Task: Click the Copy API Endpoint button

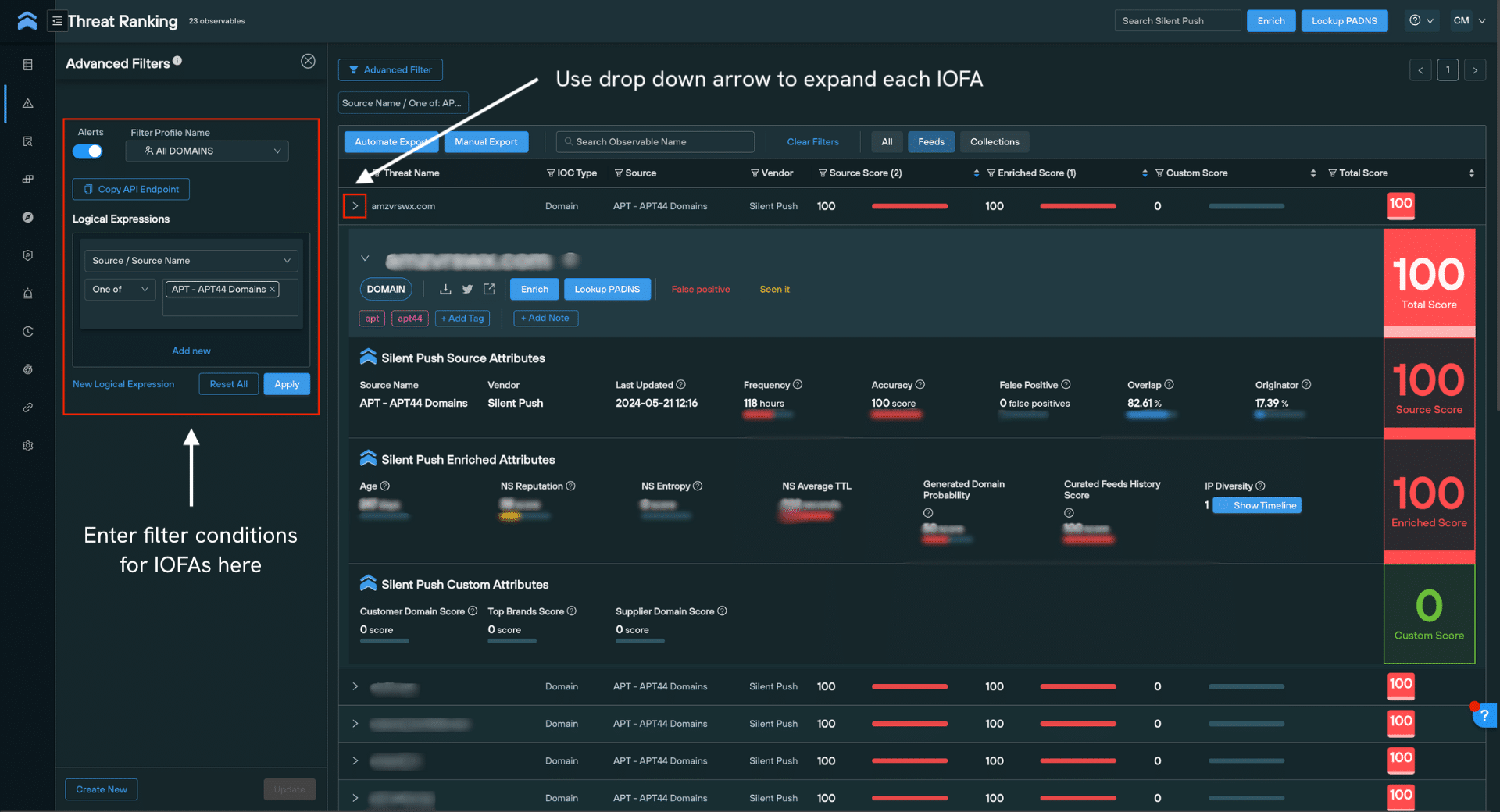Action: coord(131,189)
